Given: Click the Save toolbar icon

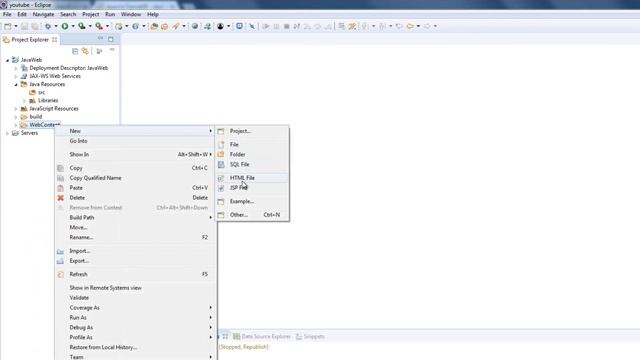Looking at the screenshot, I should coord(24,26).
